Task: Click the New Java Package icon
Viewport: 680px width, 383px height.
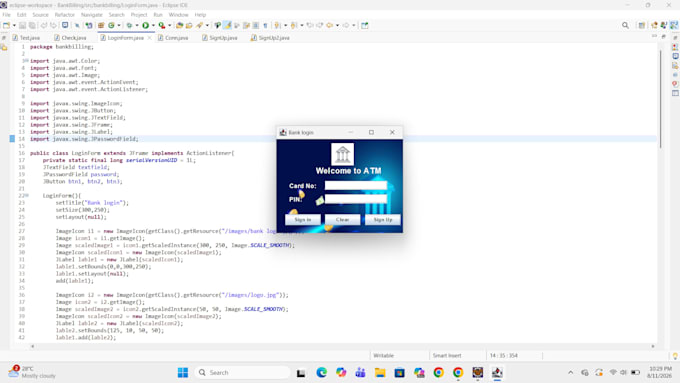Action: point(101,26)
